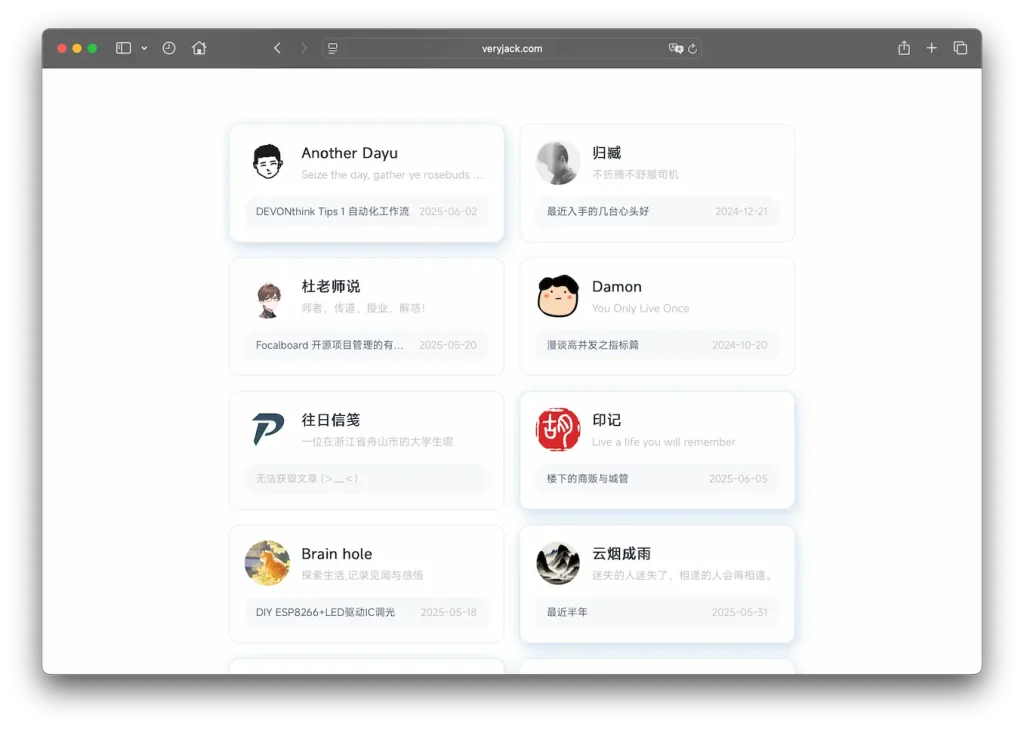Expand the sidebar tab group dropdown arrow
Image resolution: width=1024 pixels, height=730 pixels.
(x=144, y=48)
